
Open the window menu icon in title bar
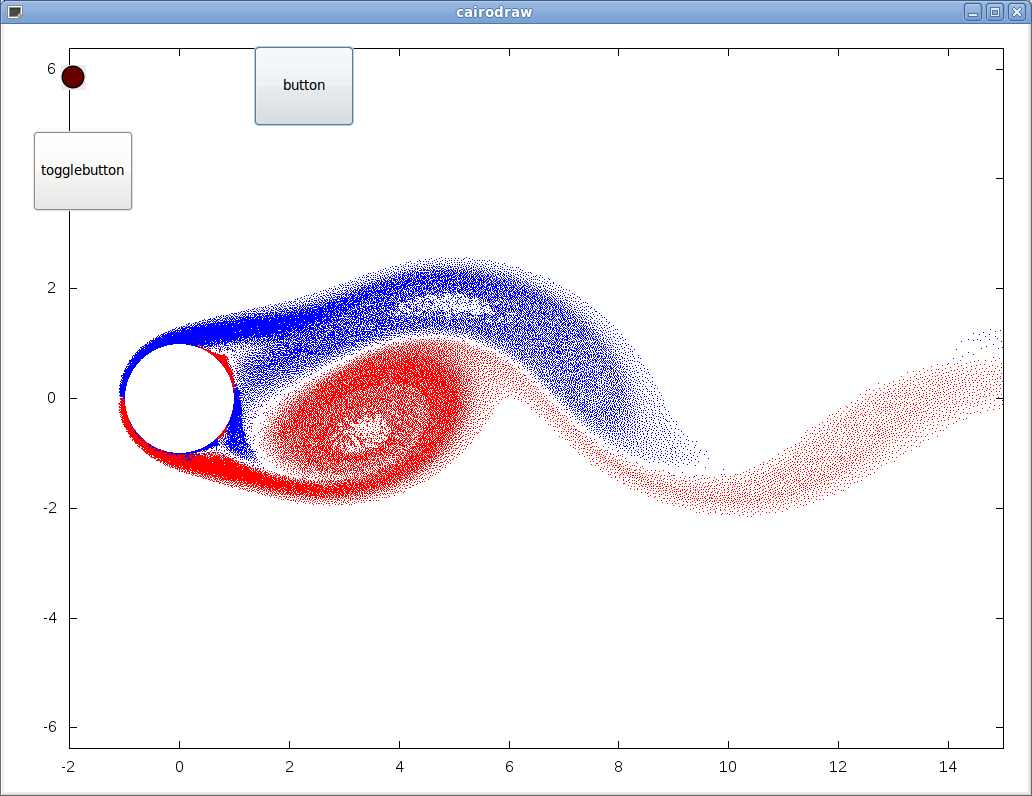[14, 12]
